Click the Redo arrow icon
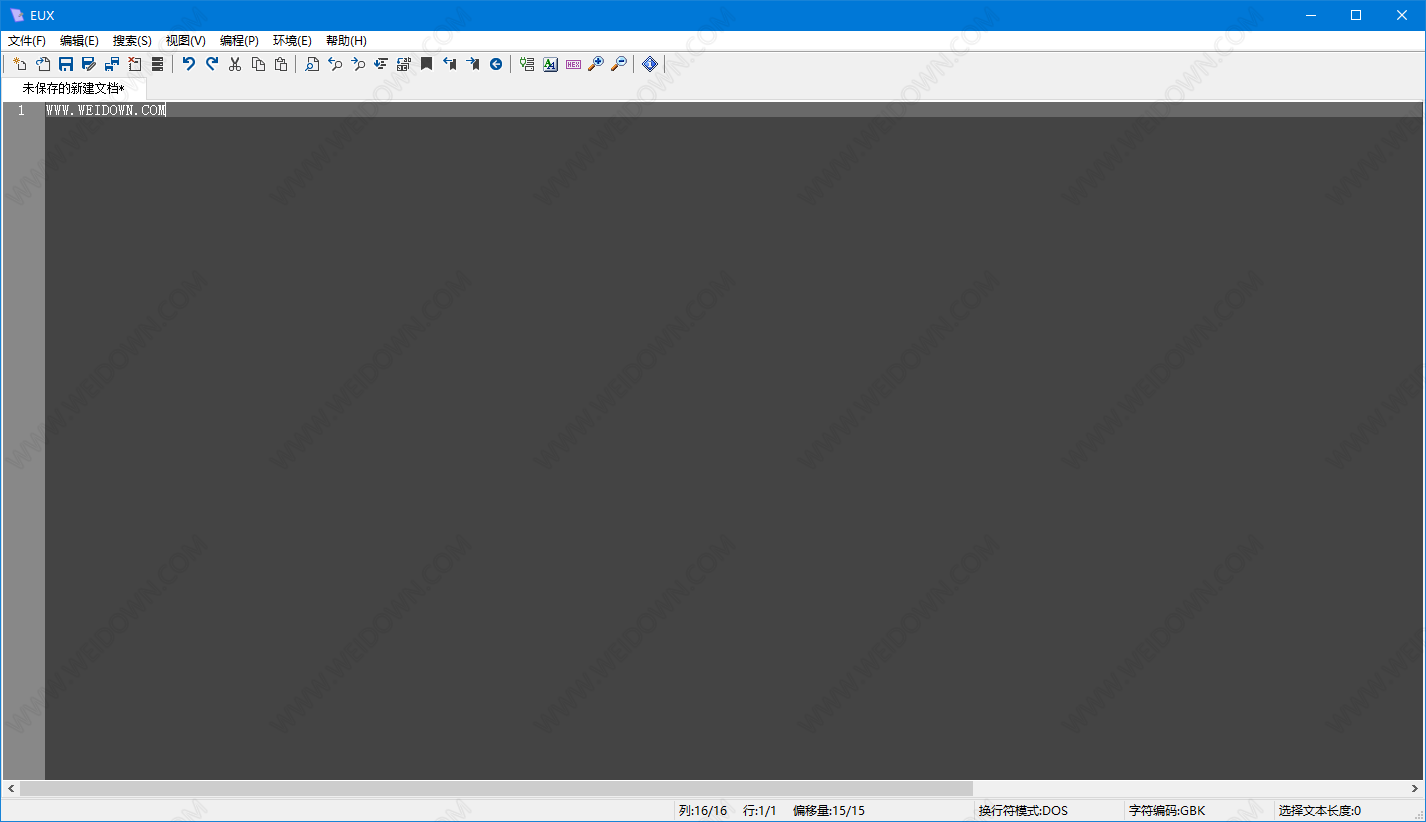Viewport: 1426px width, 822px height. [212, 64]
